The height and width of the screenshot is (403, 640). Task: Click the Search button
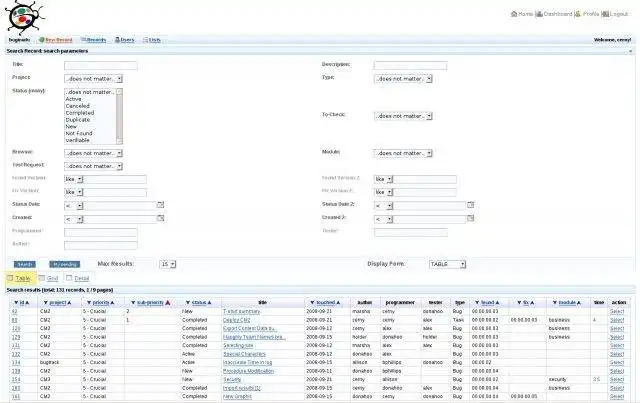click(x=24, y=265)
